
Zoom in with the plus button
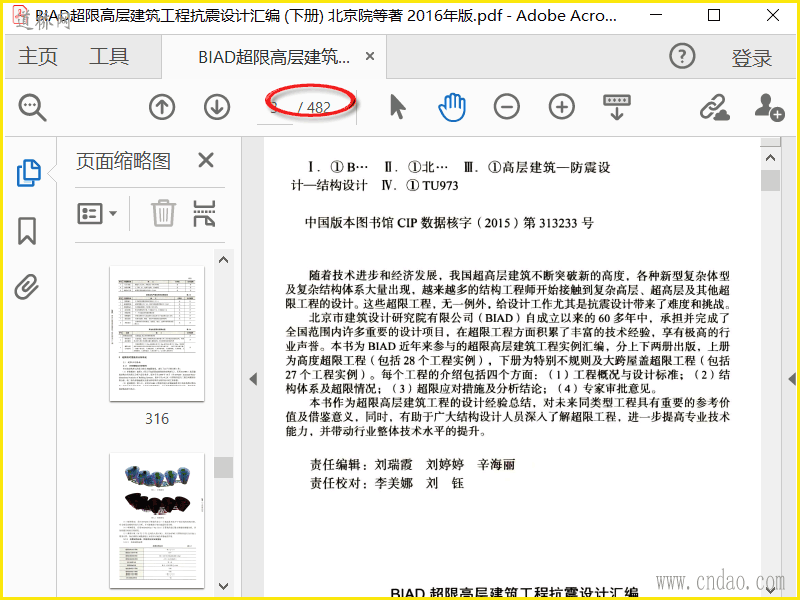[562, 107]
